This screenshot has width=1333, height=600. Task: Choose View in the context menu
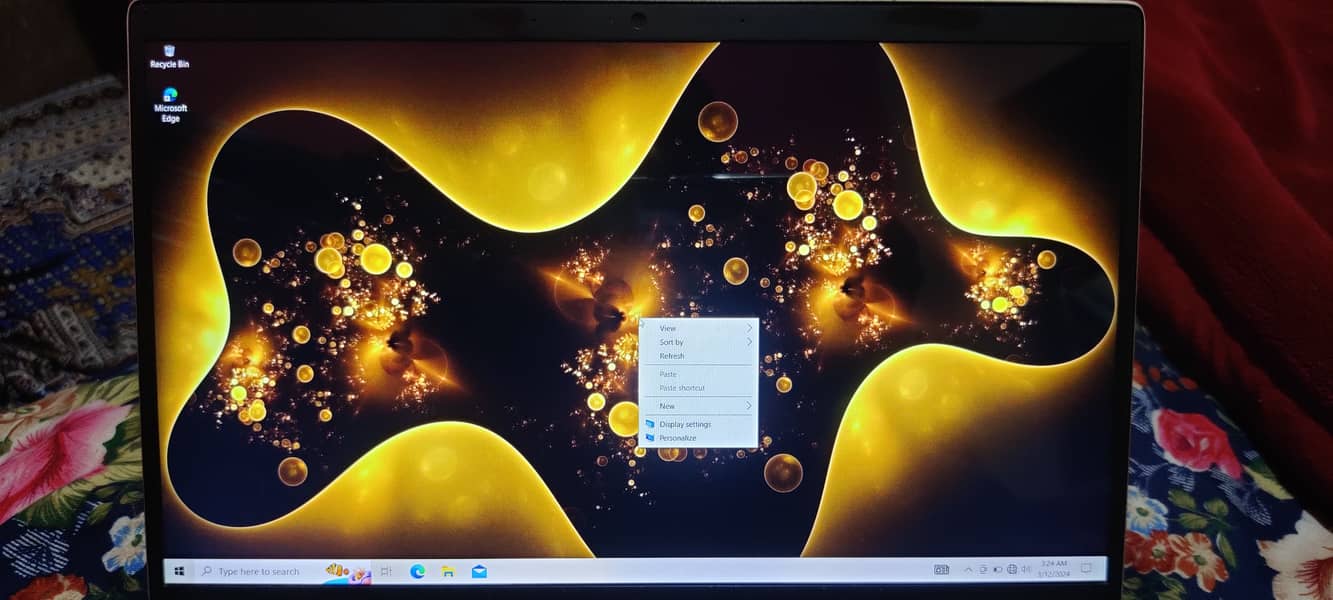698,328
